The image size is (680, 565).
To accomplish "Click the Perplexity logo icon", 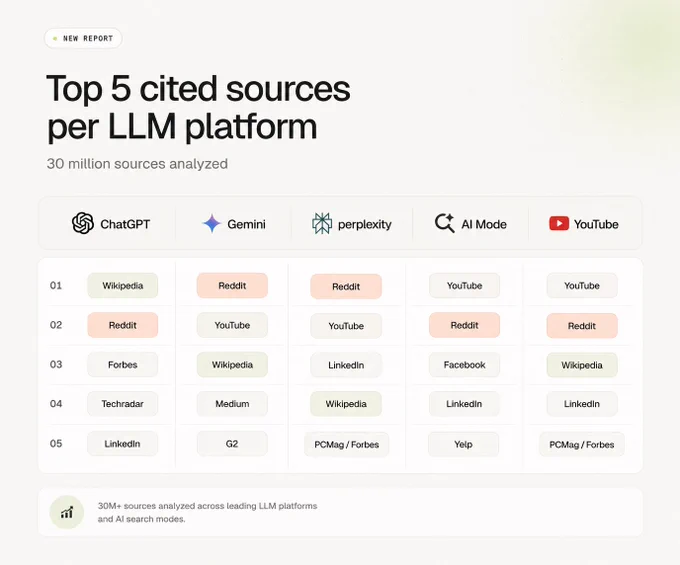I will click(x=322, y=223).
